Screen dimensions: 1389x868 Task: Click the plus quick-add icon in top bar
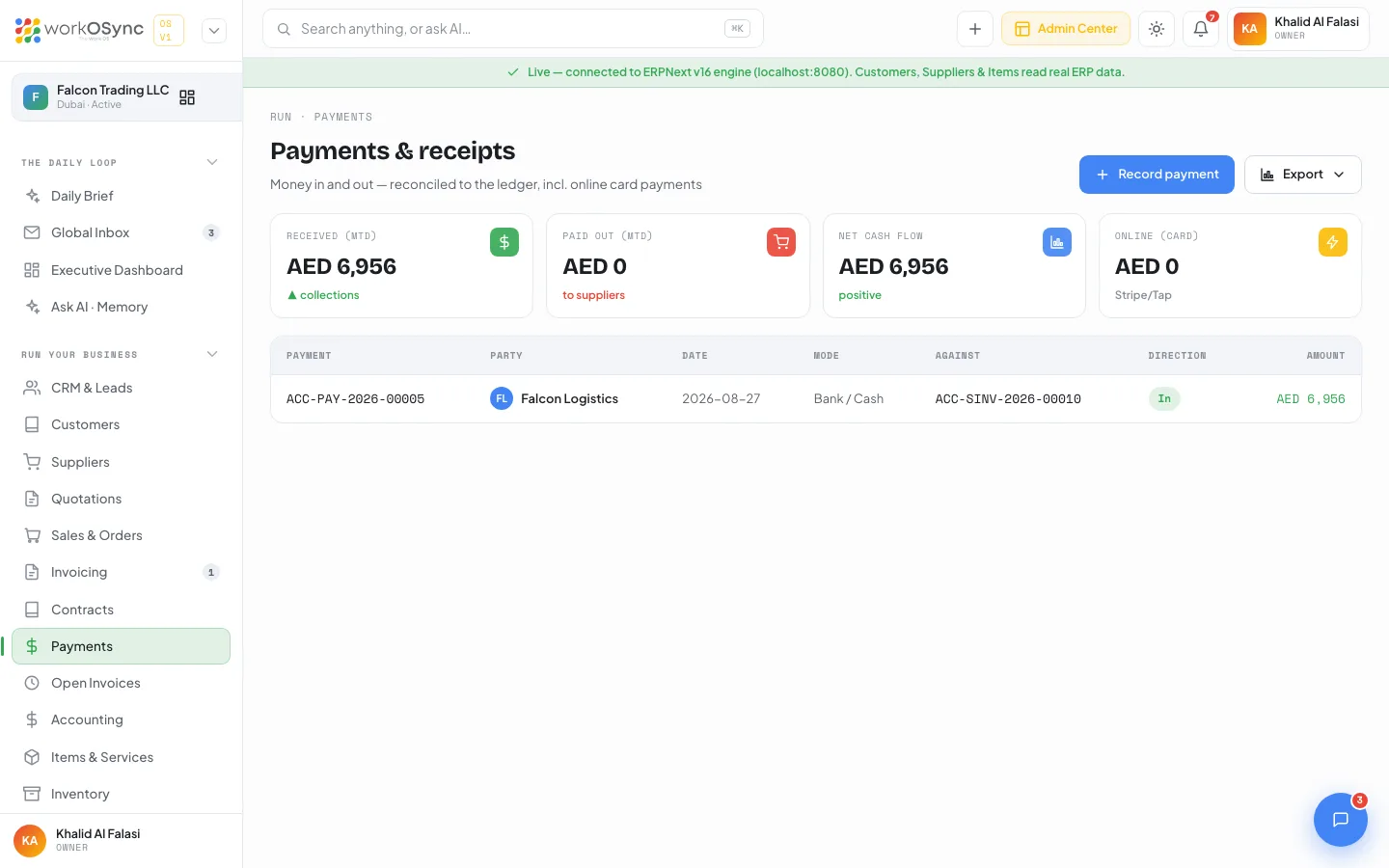coord(975,29)
